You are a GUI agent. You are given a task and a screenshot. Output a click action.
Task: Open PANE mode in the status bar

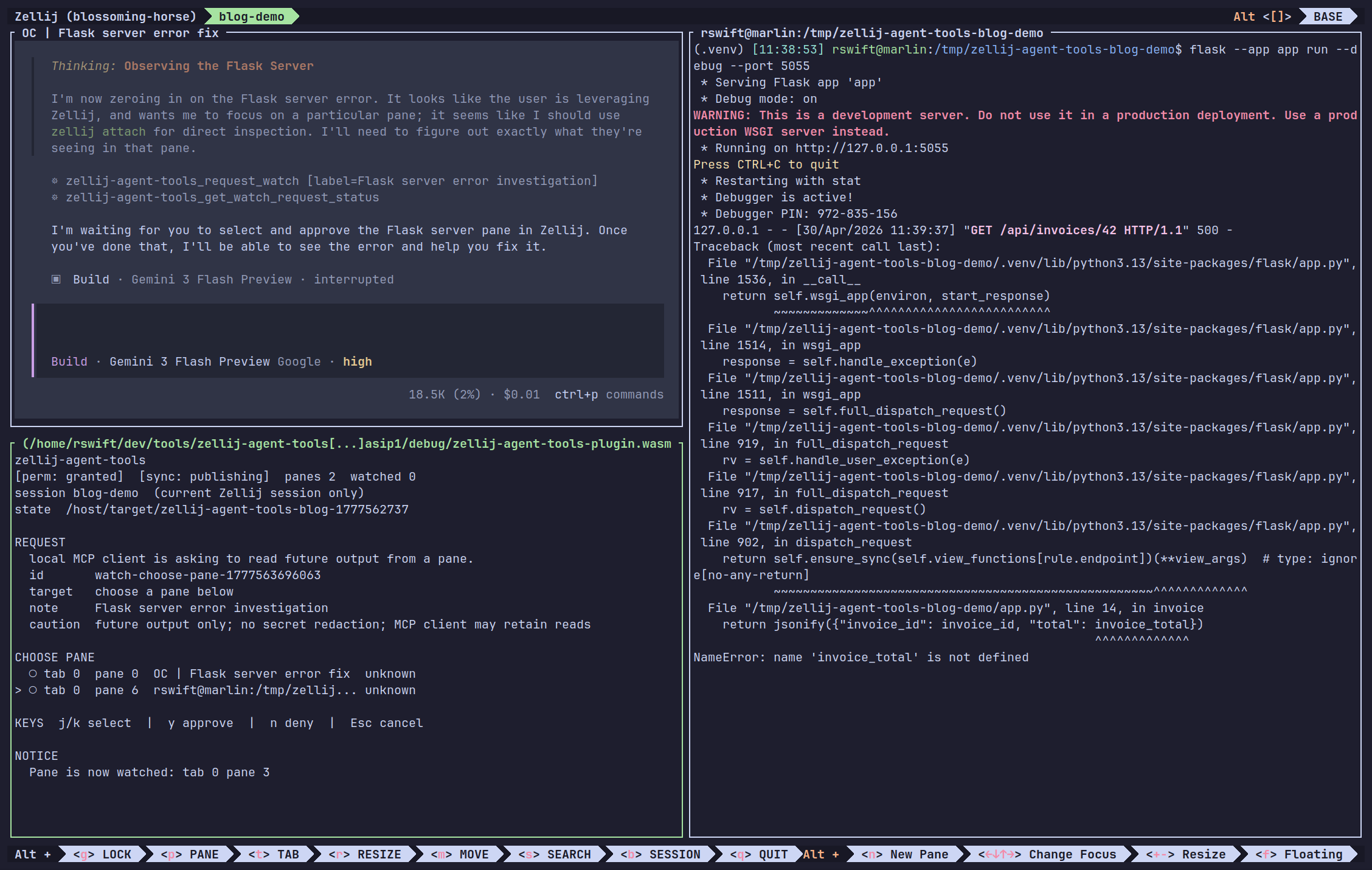click(x=190, y=854)
